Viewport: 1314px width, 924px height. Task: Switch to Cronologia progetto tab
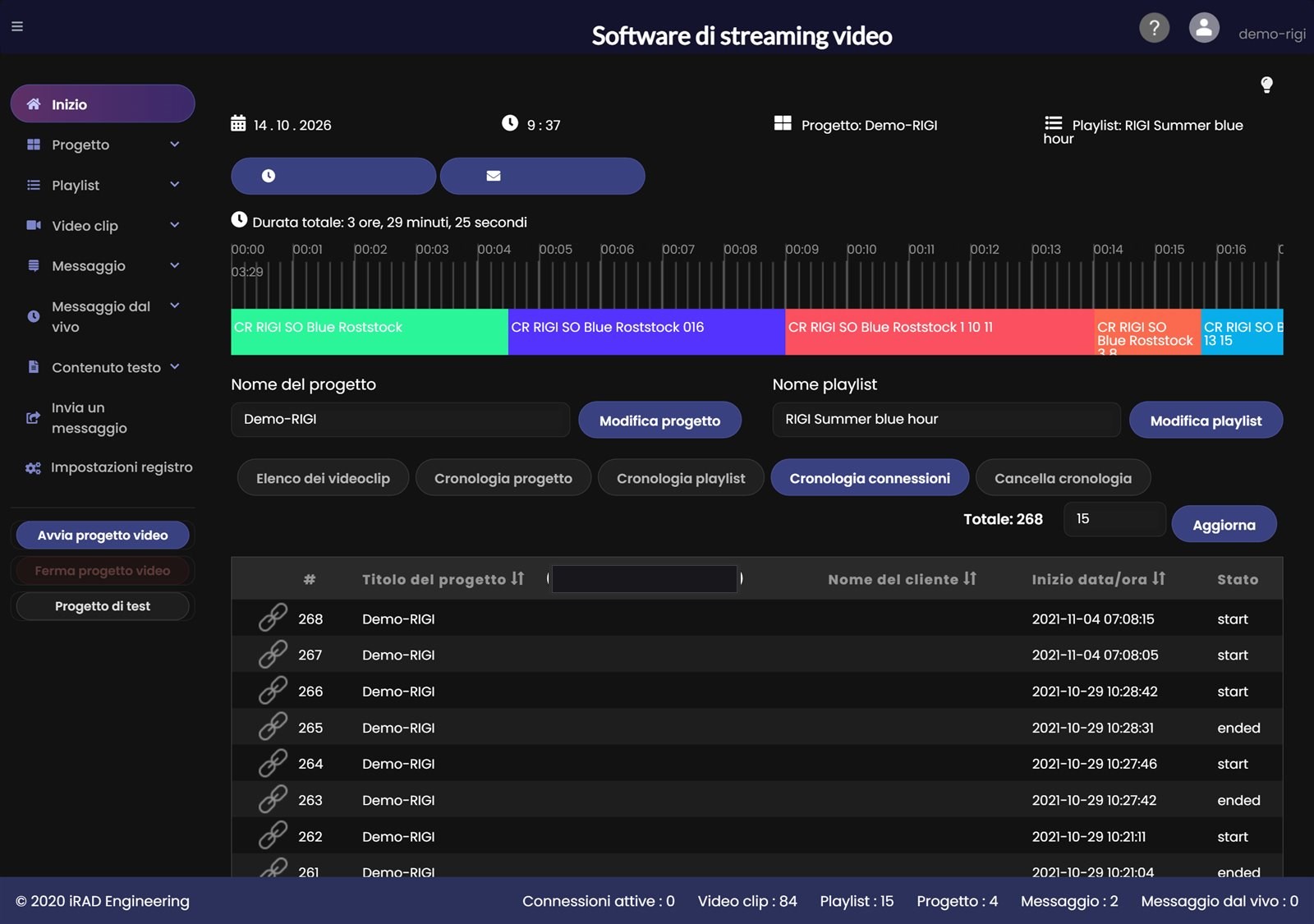pyautogui.click(x=503, y=477)
